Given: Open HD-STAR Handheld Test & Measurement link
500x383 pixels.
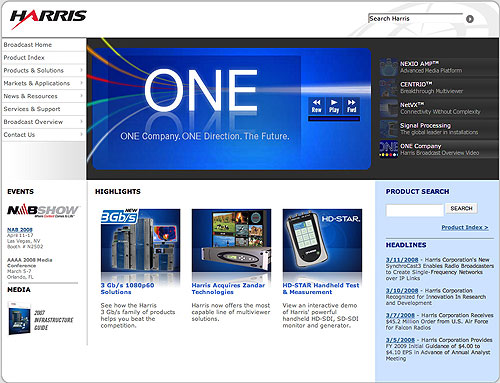Looking at the screenshot, I should [321, 289].
